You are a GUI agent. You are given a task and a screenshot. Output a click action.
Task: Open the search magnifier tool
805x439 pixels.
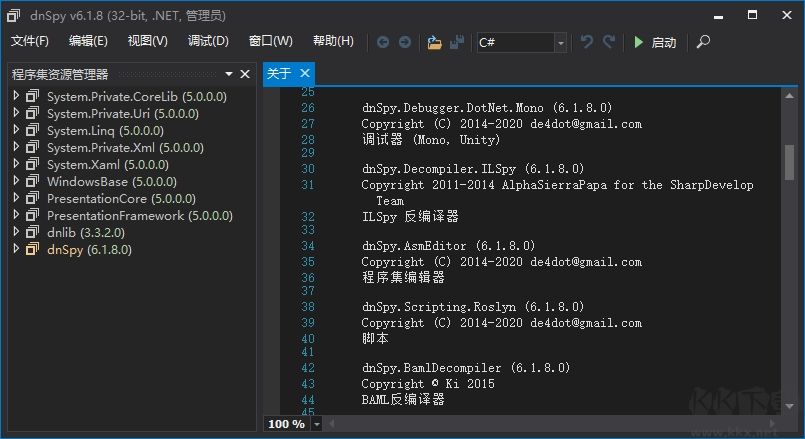coord(703,42)
